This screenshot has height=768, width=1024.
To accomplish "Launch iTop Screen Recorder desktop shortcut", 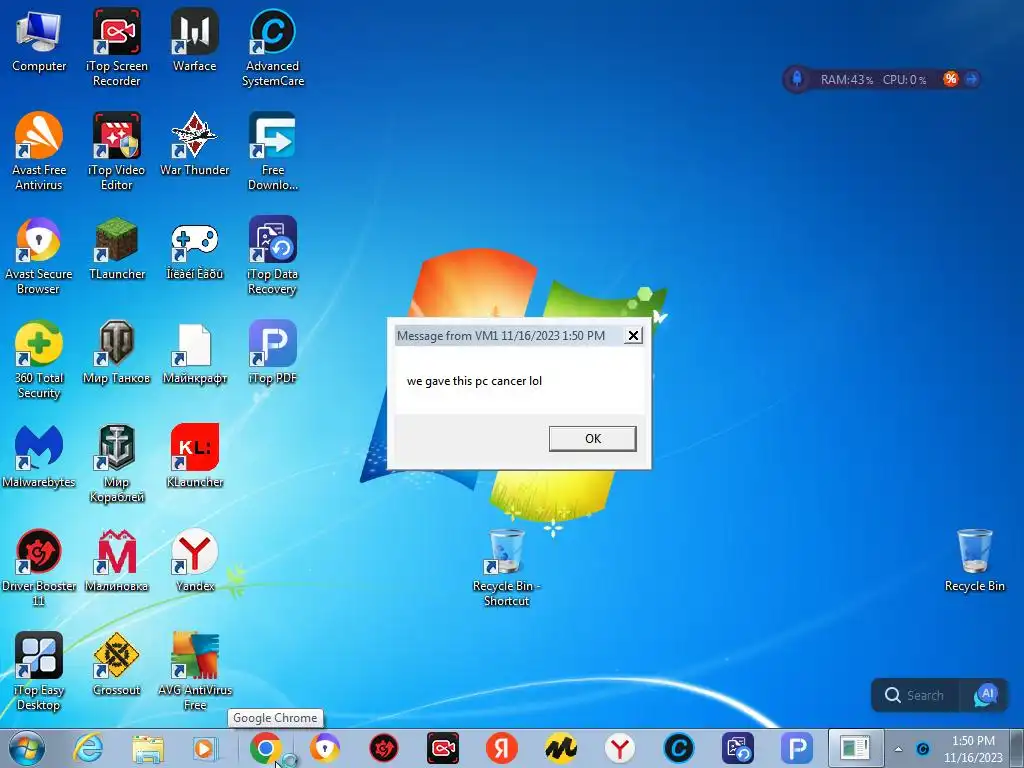I will pyautogui.click(x=116, y=47).
